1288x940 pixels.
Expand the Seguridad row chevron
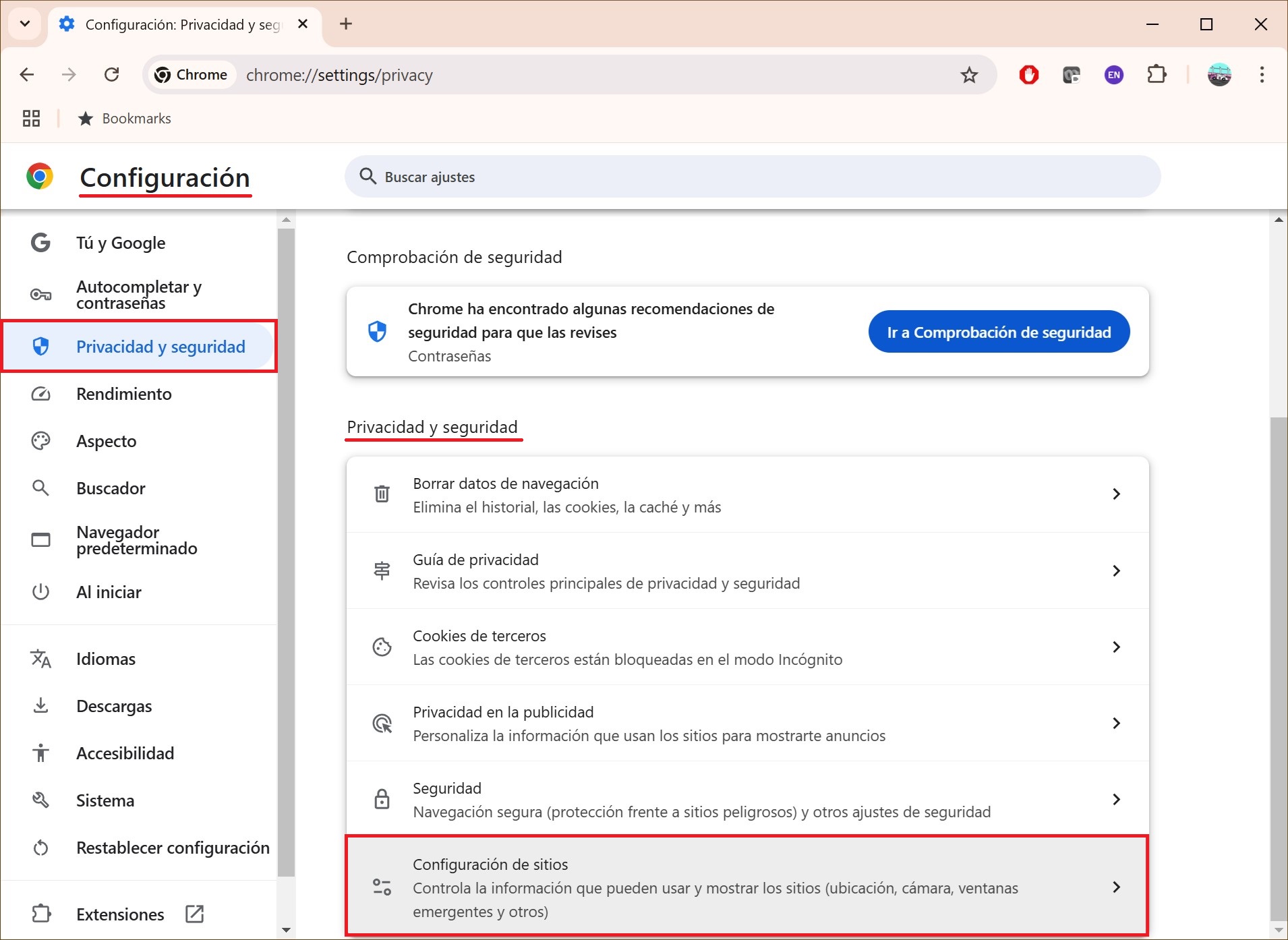(1116, 799)
